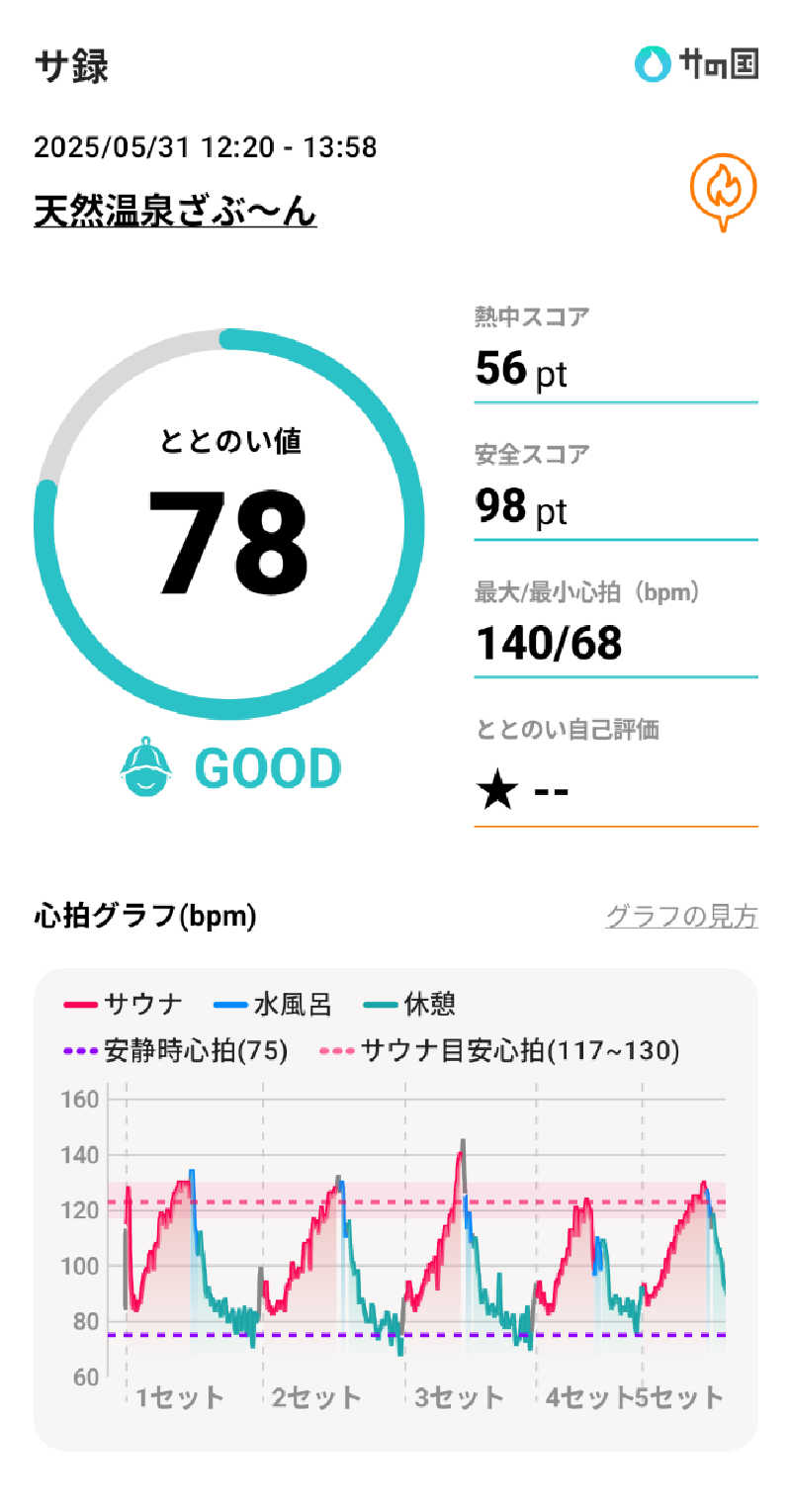Click the サ録 page title
791x1512 pixels.
point(71,66)
